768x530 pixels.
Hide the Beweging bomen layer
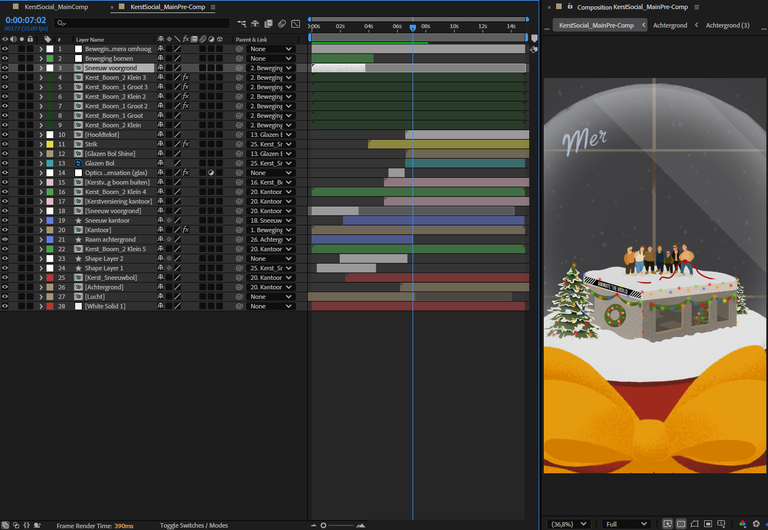(5, 58)
